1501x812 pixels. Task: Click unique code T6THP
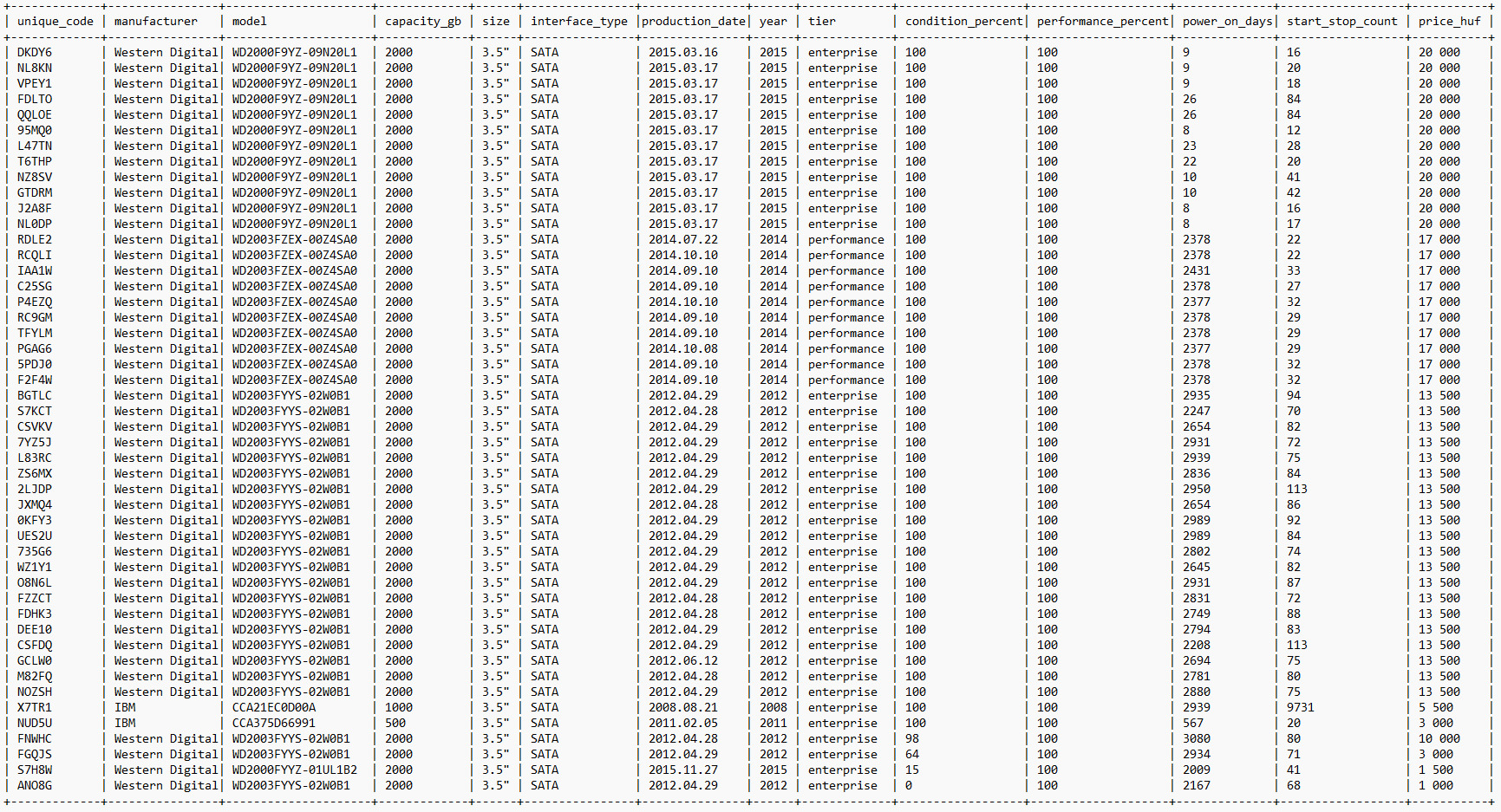click(35, 161)
